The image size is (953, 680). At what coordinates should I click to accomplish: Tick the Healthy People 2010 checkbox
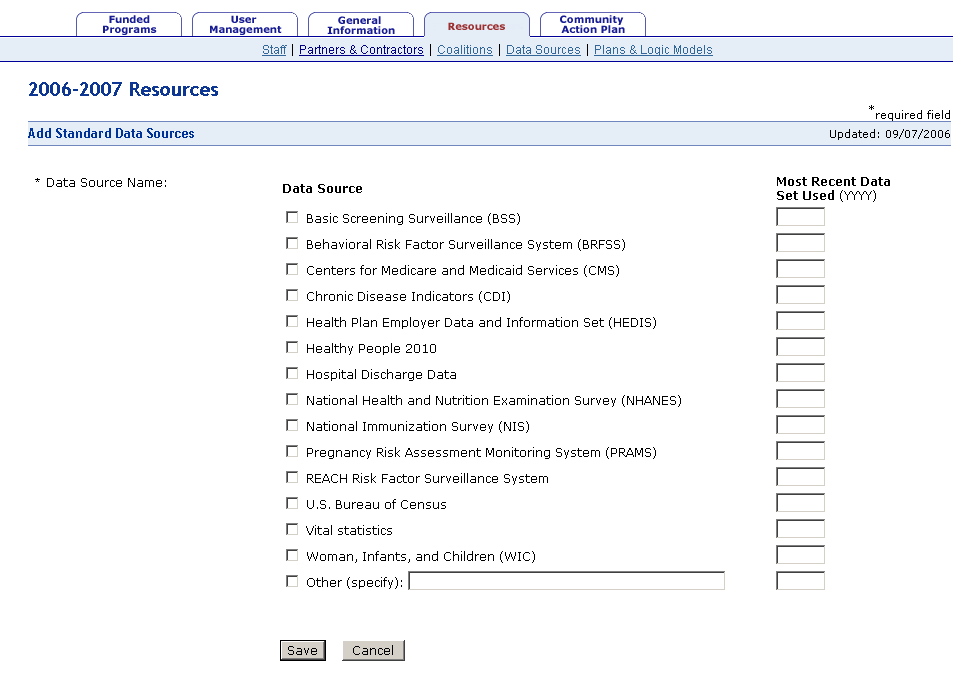coord(292,347)
